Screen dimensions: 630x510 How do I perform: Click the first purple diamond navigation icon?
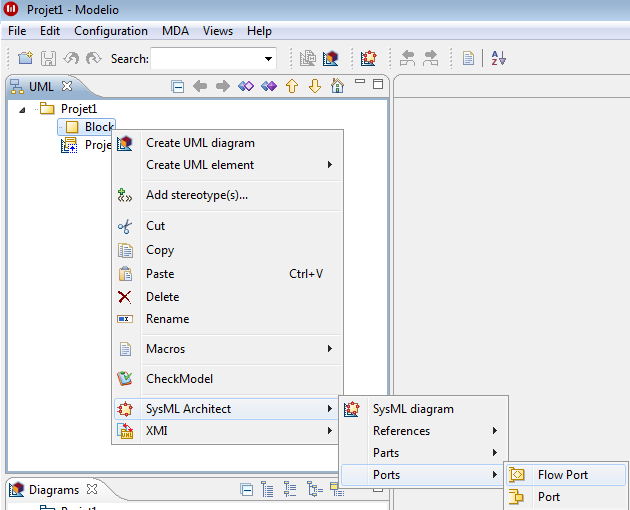[246, 86]
